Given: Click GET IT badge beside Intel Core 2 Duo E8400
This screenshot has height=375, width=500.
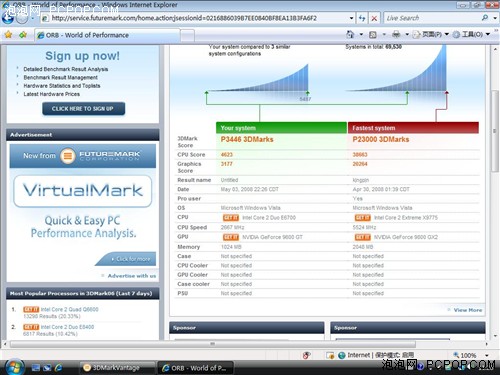Looking at the screenshot, I should (31, 327).
